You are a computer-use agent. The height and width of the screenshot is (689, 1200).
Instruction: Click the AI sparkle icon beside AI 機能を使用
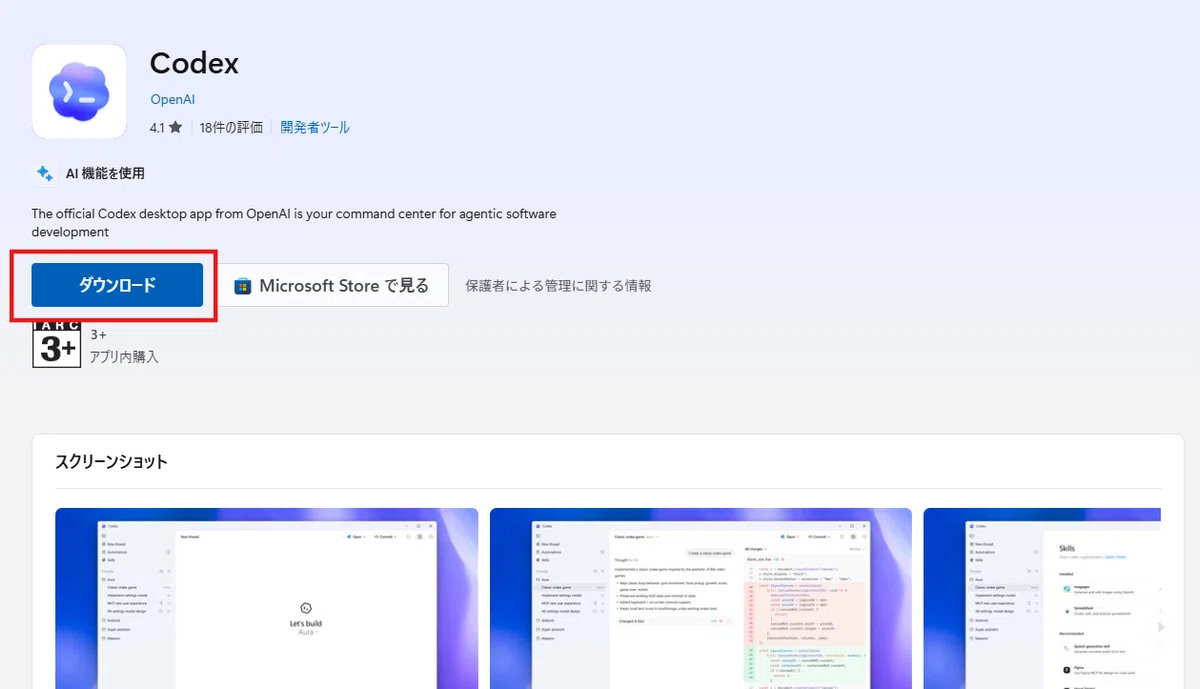(x=45, y=174)
